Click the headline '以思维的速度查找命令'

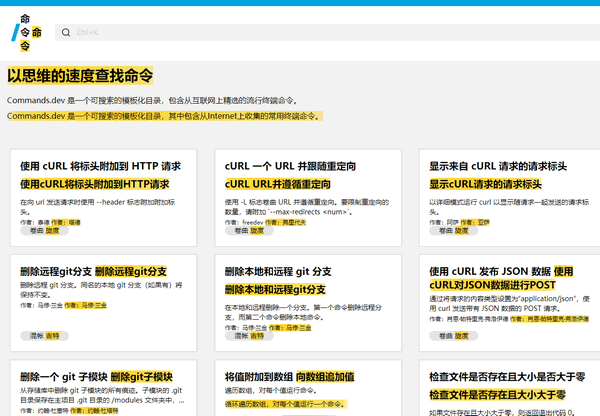[80, 75]
